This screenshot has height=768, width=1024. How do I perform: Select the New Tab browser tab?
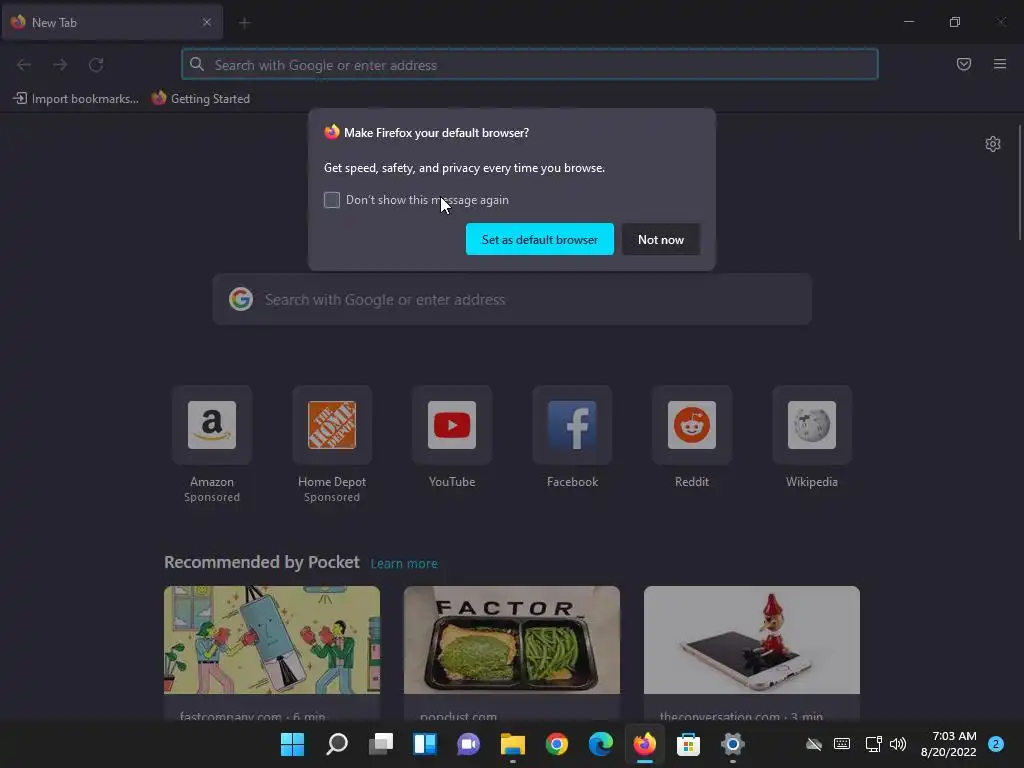[x=112, y=22]
